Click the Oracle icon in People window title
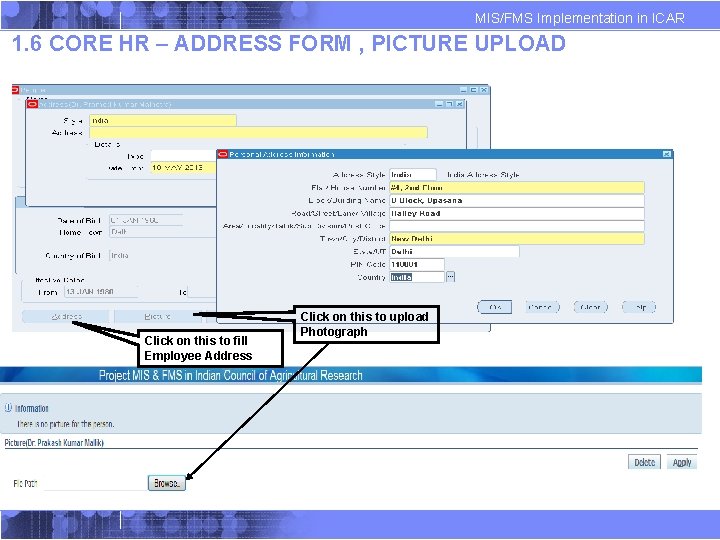Screen dimensions: 720x540 [15, 90]
